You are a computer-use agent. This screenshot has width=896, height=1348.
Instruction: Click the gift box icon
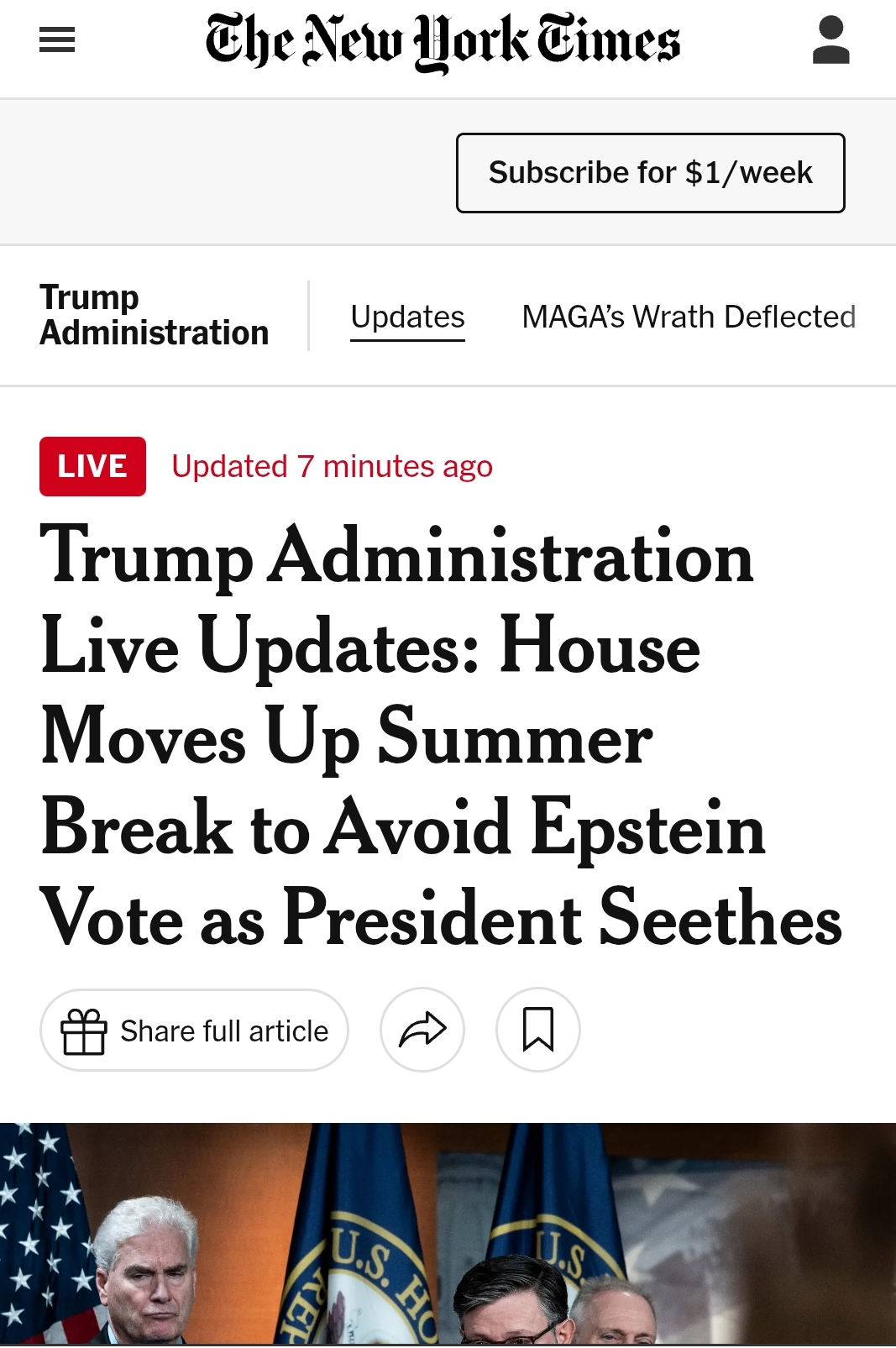coord(84,1031)
